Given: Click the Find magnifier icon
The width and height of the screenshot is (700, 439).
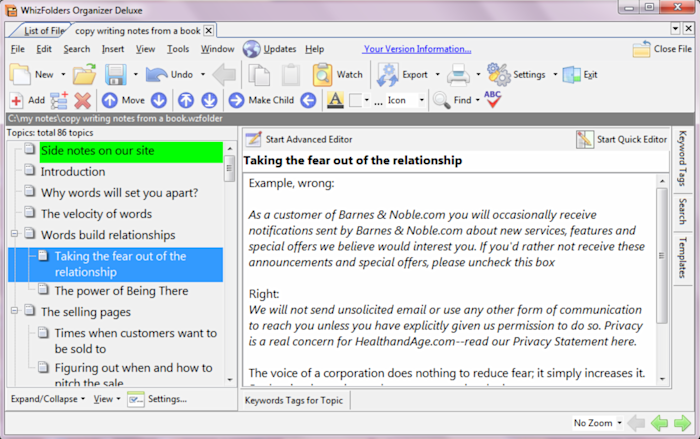Looking at the screenshot, I should point(442,100).
